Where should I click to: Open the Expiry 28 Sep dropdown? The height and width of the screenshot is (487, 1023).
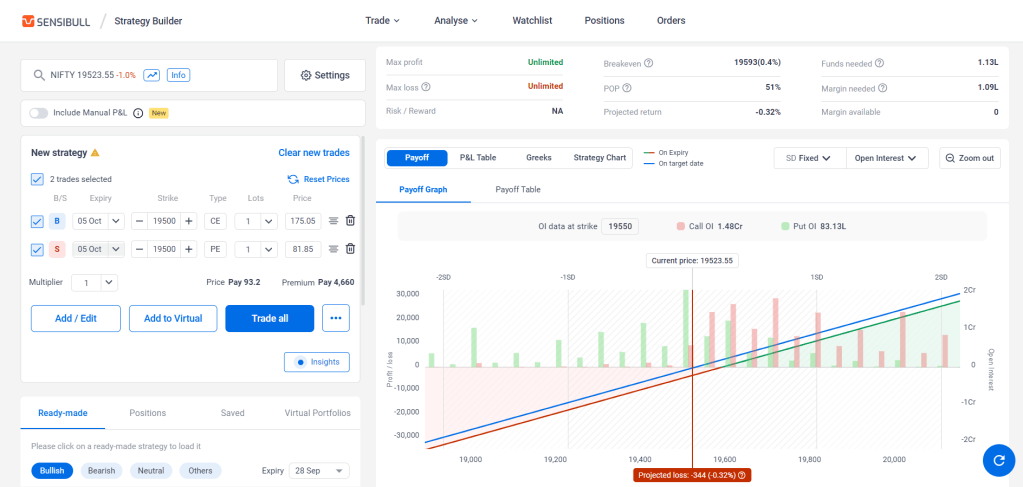[320, 471]
